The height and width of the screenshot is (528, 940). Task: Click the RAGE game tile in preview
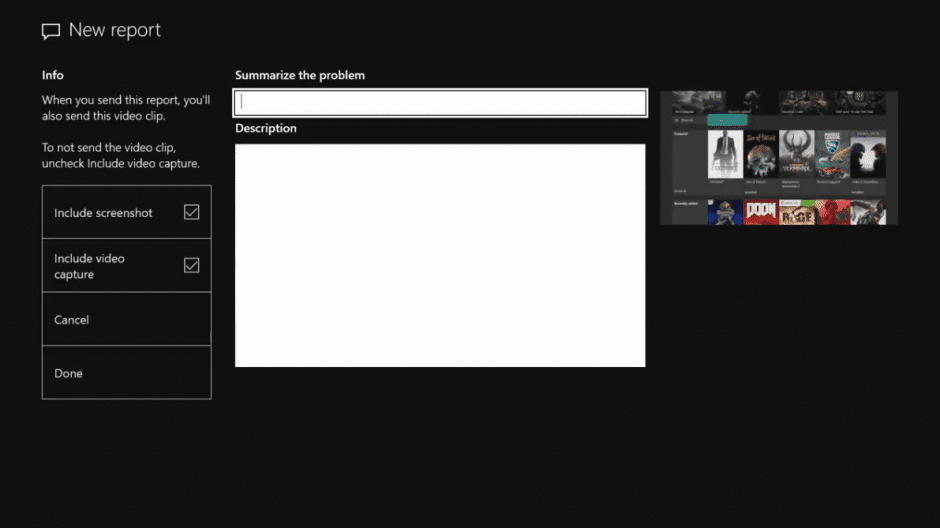[797, 212]
